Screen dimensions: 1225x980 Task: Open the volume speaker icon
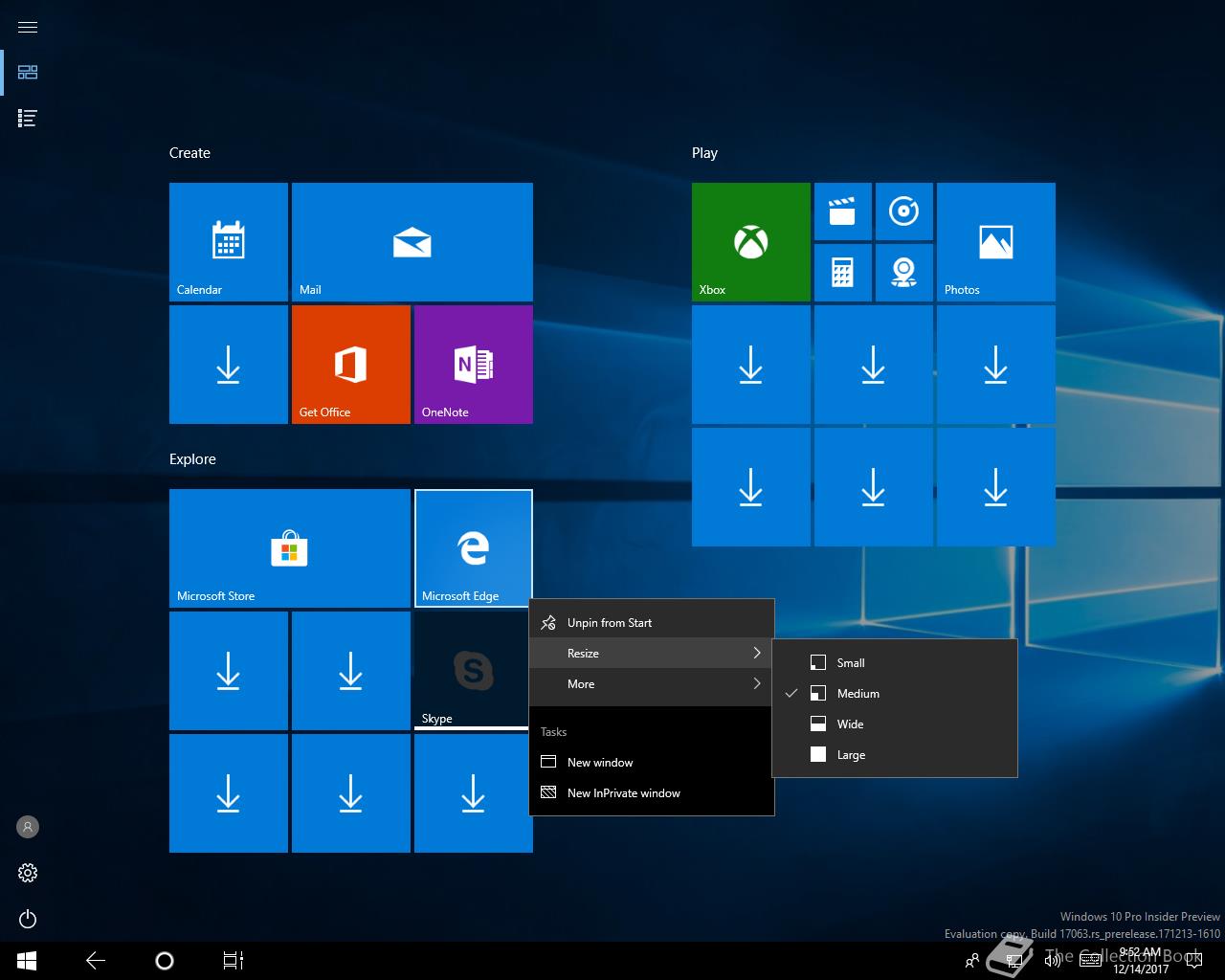click(1052, 961)
